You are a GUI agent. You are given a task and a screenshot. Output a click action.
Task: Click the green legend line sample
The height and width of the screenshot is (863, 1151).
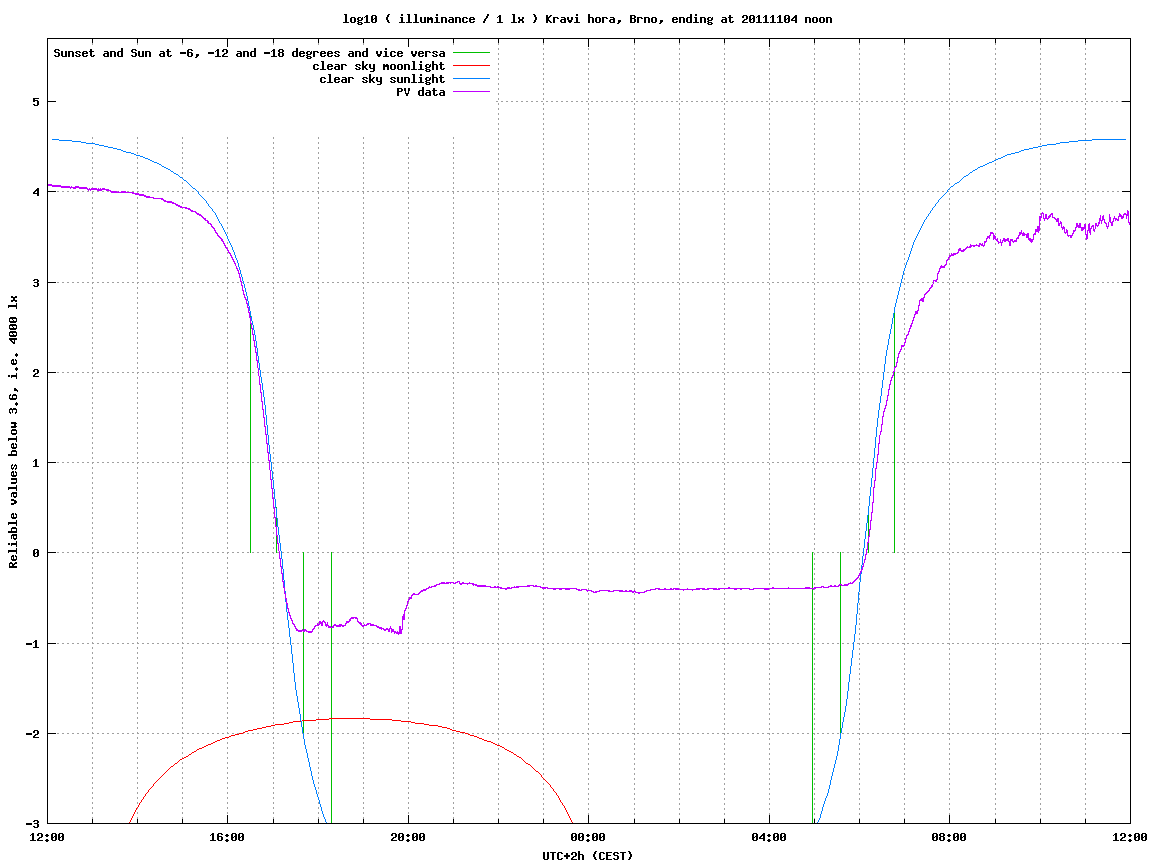point(471,53)
